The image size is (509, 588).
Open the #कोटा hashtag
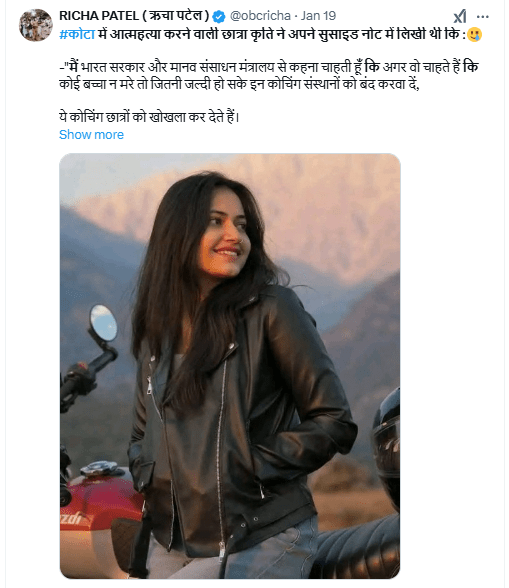[x=77, y=34]
